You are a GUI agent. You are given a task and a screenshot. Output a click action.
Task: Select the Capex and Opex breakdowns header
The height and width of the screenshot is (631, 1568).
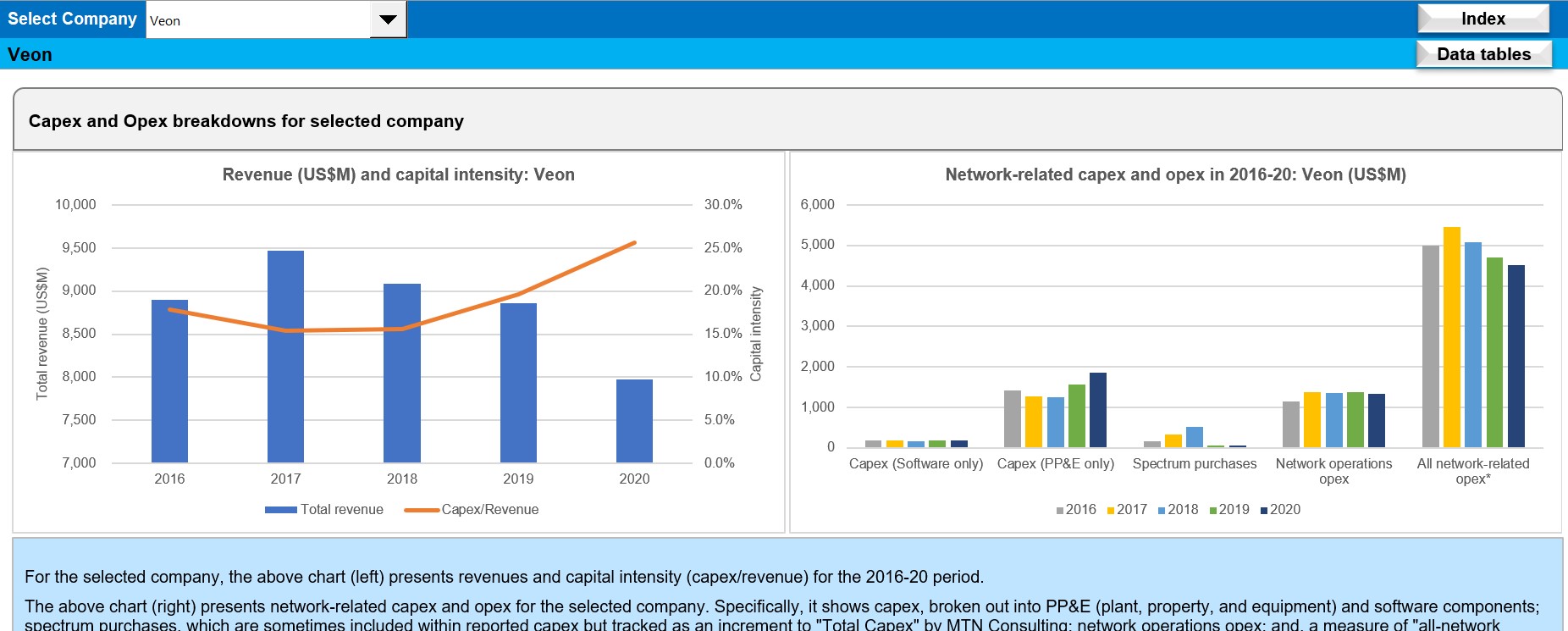[x=246, y=121]
